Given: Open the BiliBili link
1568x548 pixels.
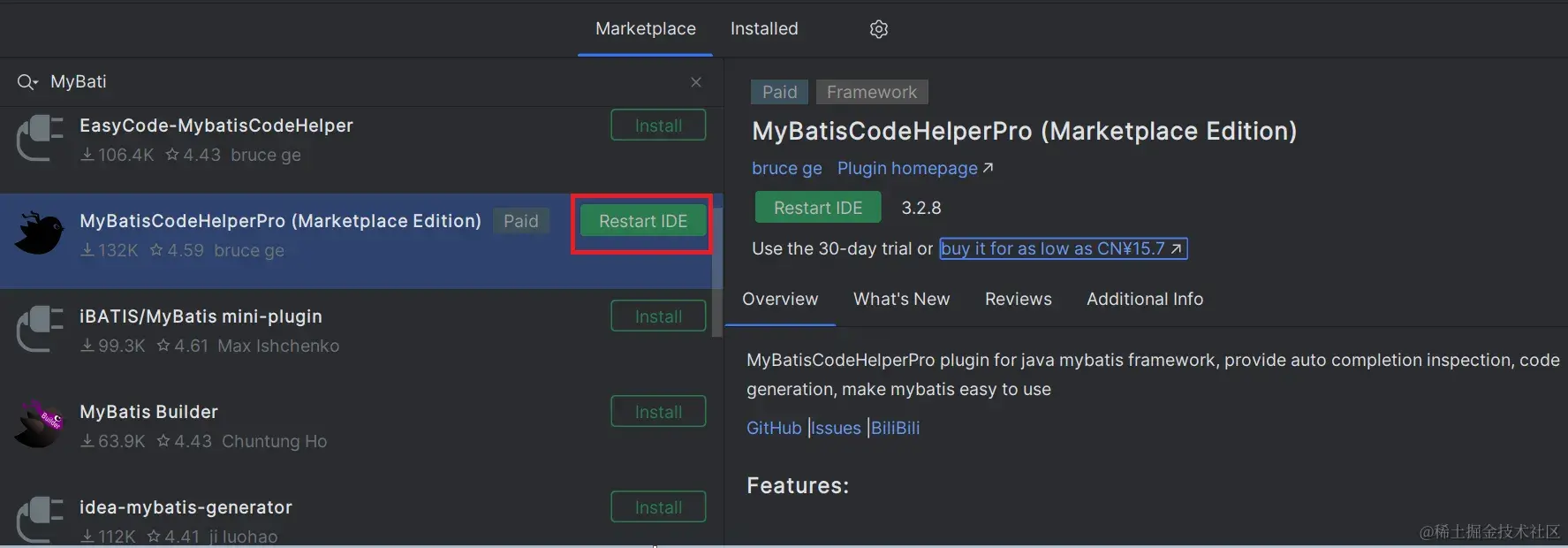Looking at the screenshot, I should (896, 428).
